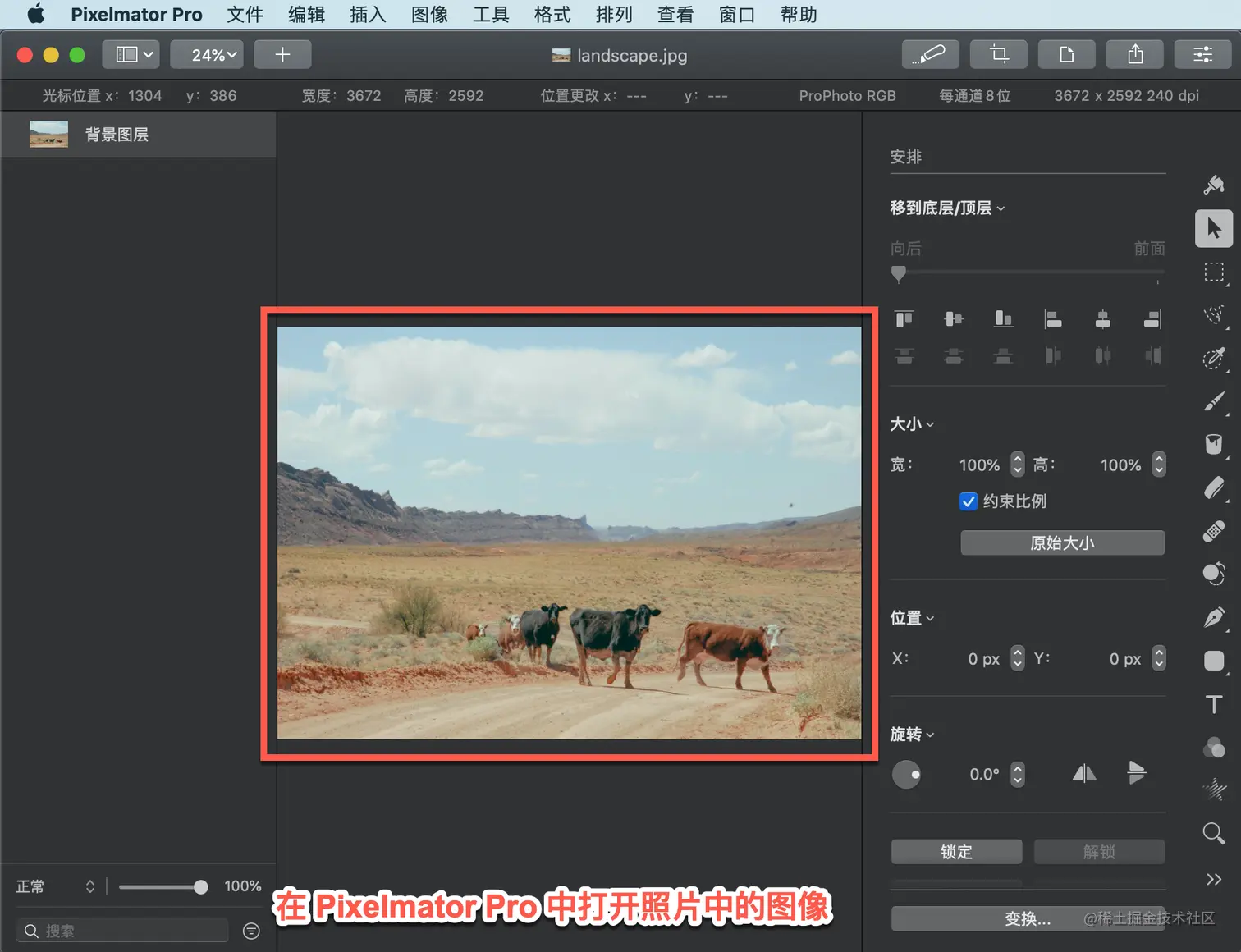This screenshot has height=952, width=1241.
Task: Uncheck the 约束比例 checkbox
Action: click(969, 501)
